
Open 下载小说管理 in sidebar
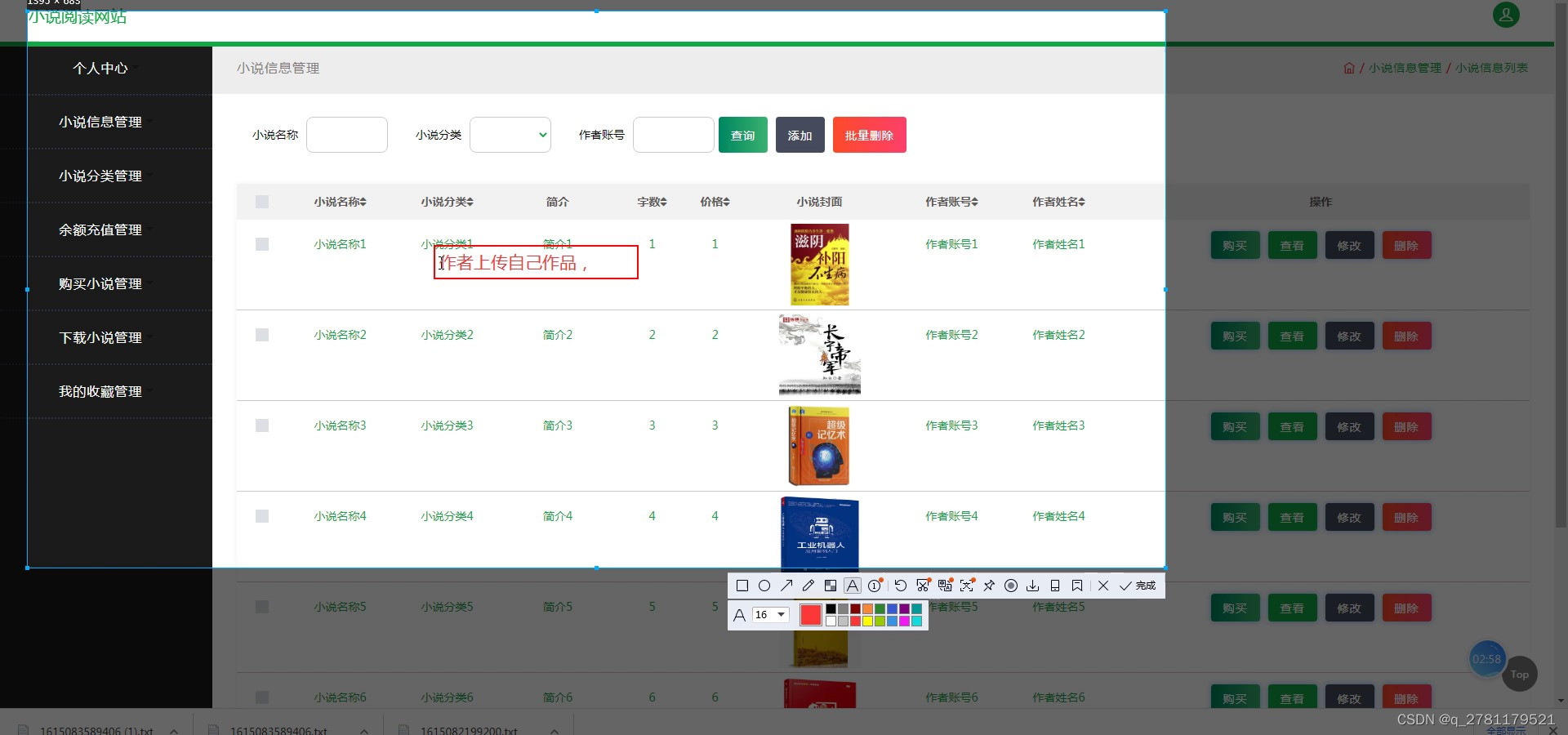pyautogui.click(x=100, y=337)
